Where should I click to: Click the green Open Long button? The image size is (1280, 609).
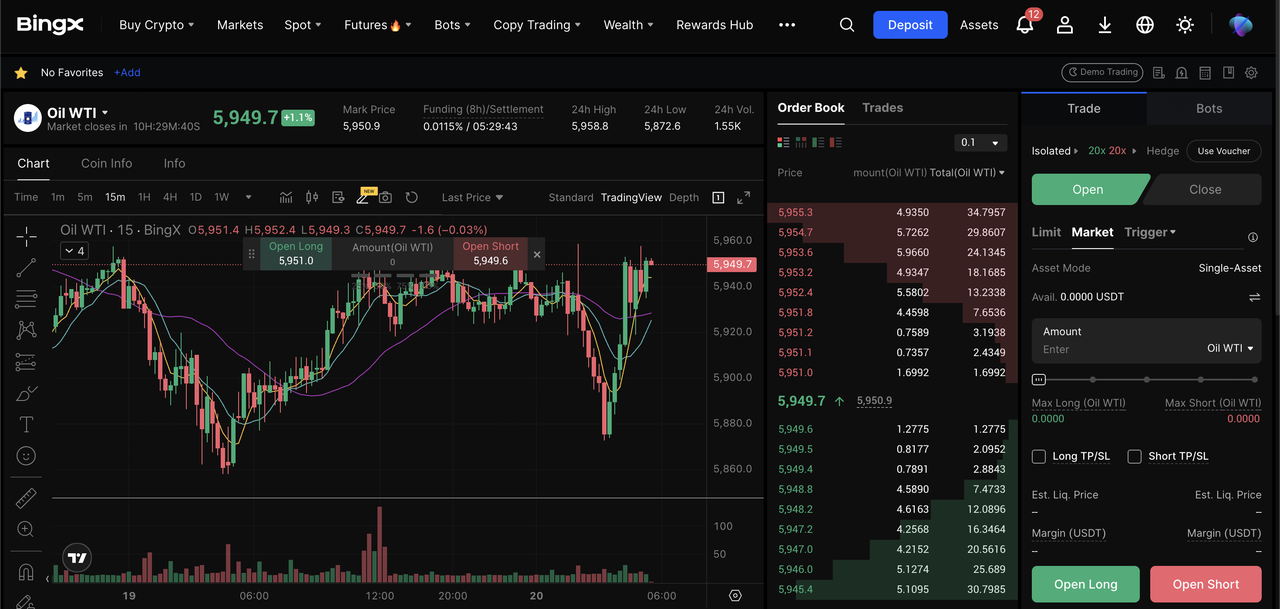tap(1085, 584)
